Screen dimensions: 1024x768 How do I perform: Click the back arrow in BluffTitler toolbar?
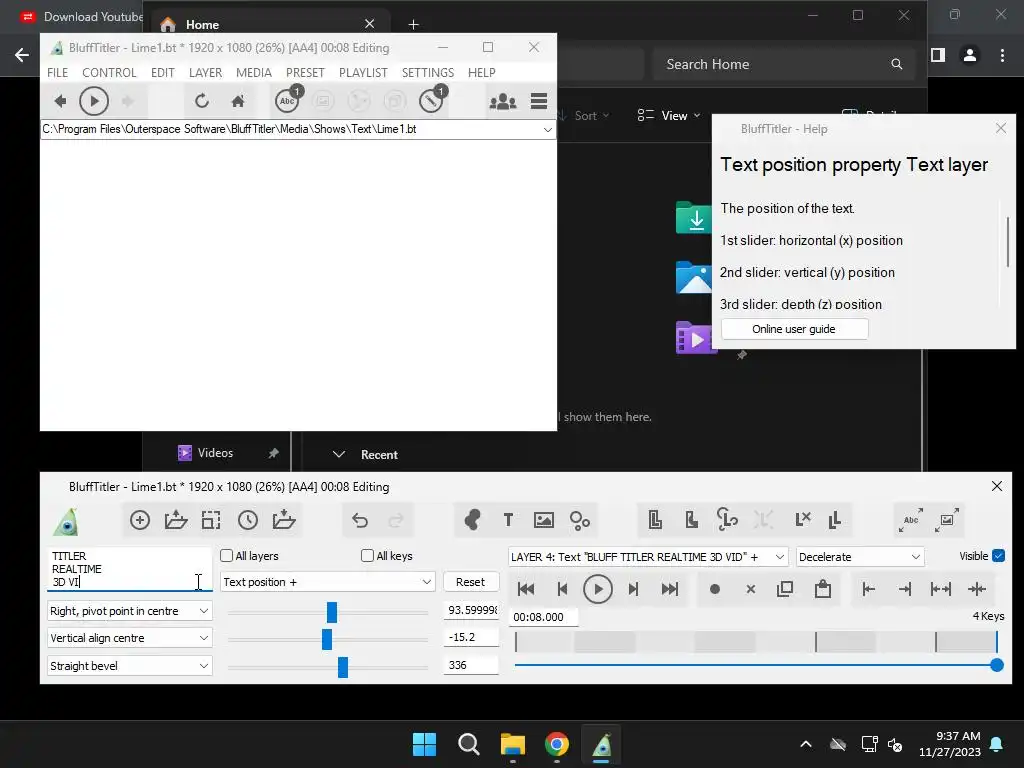[60, 101]
